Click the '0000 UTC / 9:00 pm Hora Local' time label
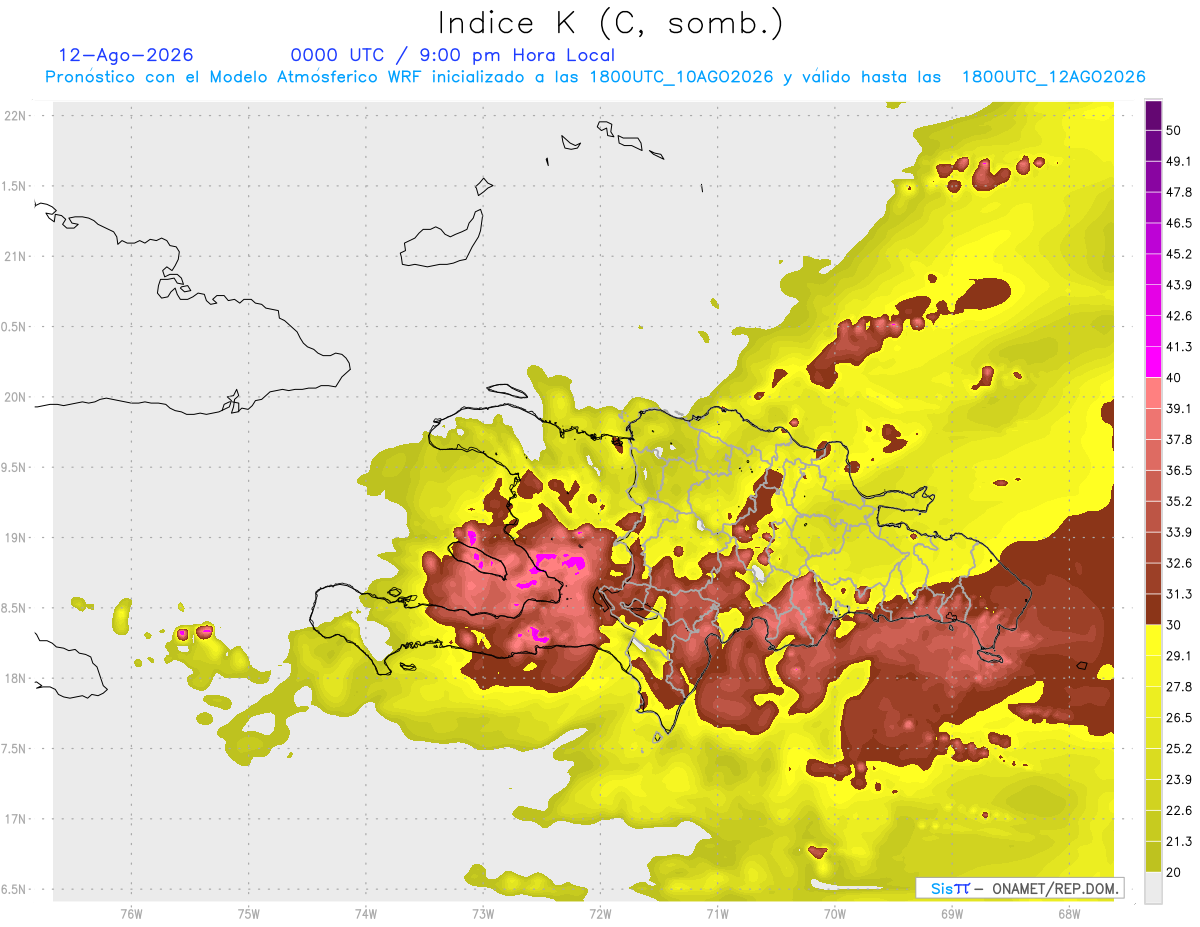Image resolution: width=1200 pixels, height=927 pixels. click(x=453, y=56)
